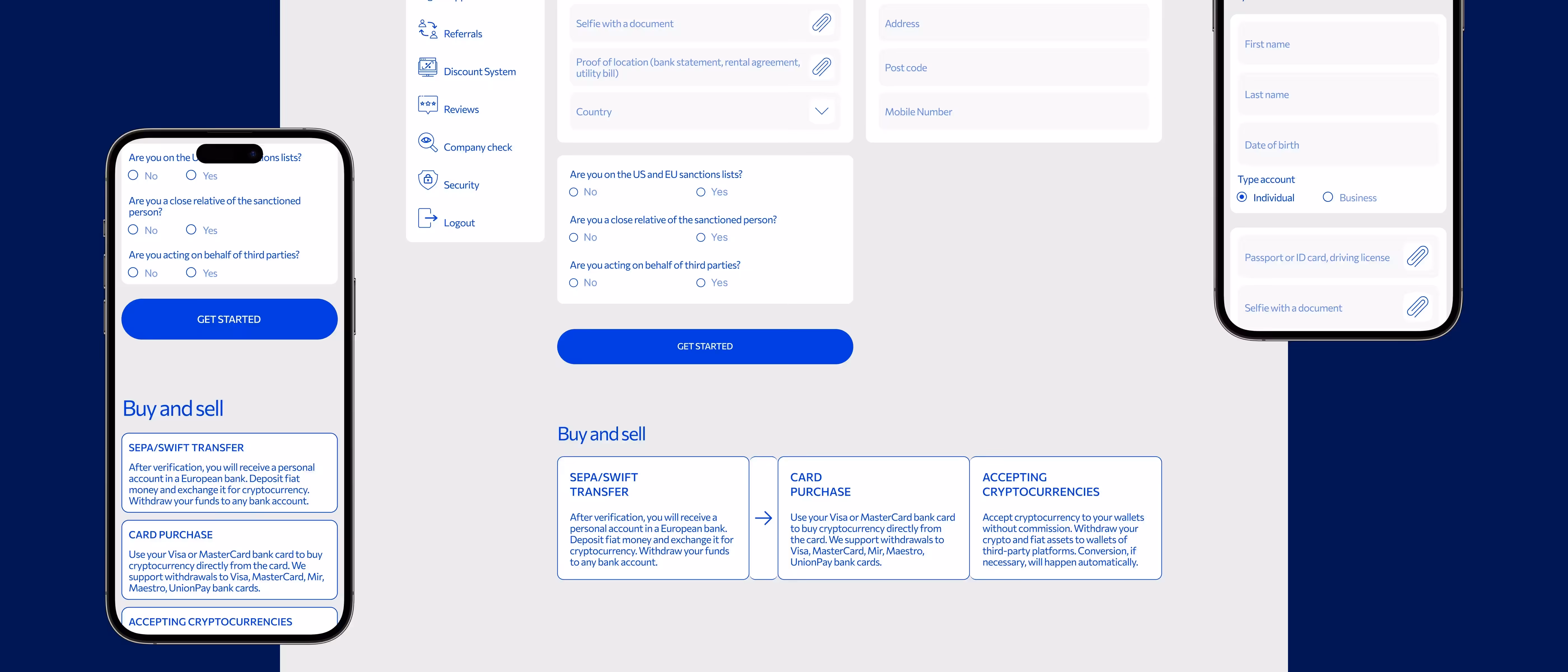Select No for acting on behalf of third parties

pos(573,283)
